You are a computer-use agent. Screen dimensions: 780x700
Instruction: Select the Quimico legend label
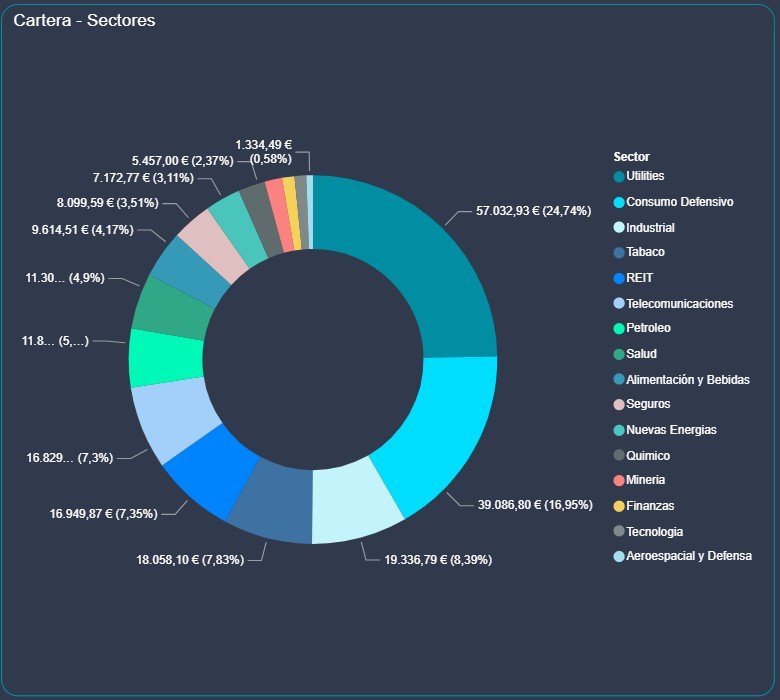(647, 456)
